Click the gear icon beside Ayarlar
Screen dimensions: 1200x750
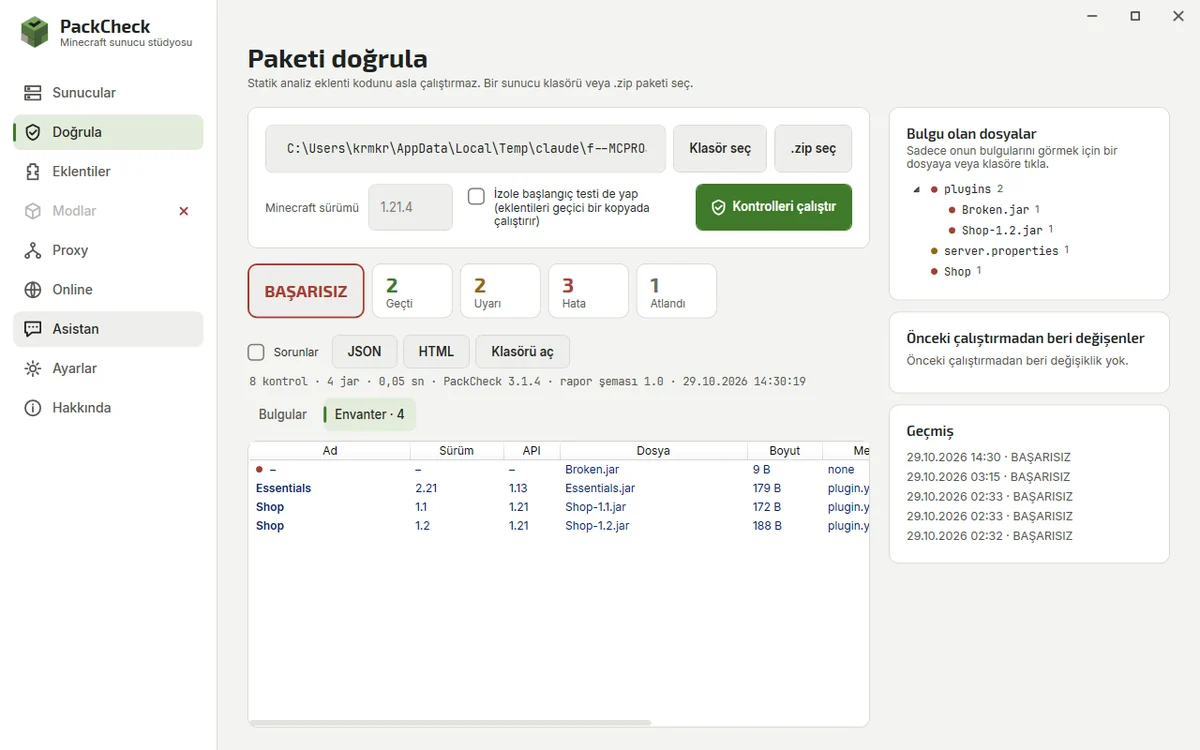click(x=33, y=369)
